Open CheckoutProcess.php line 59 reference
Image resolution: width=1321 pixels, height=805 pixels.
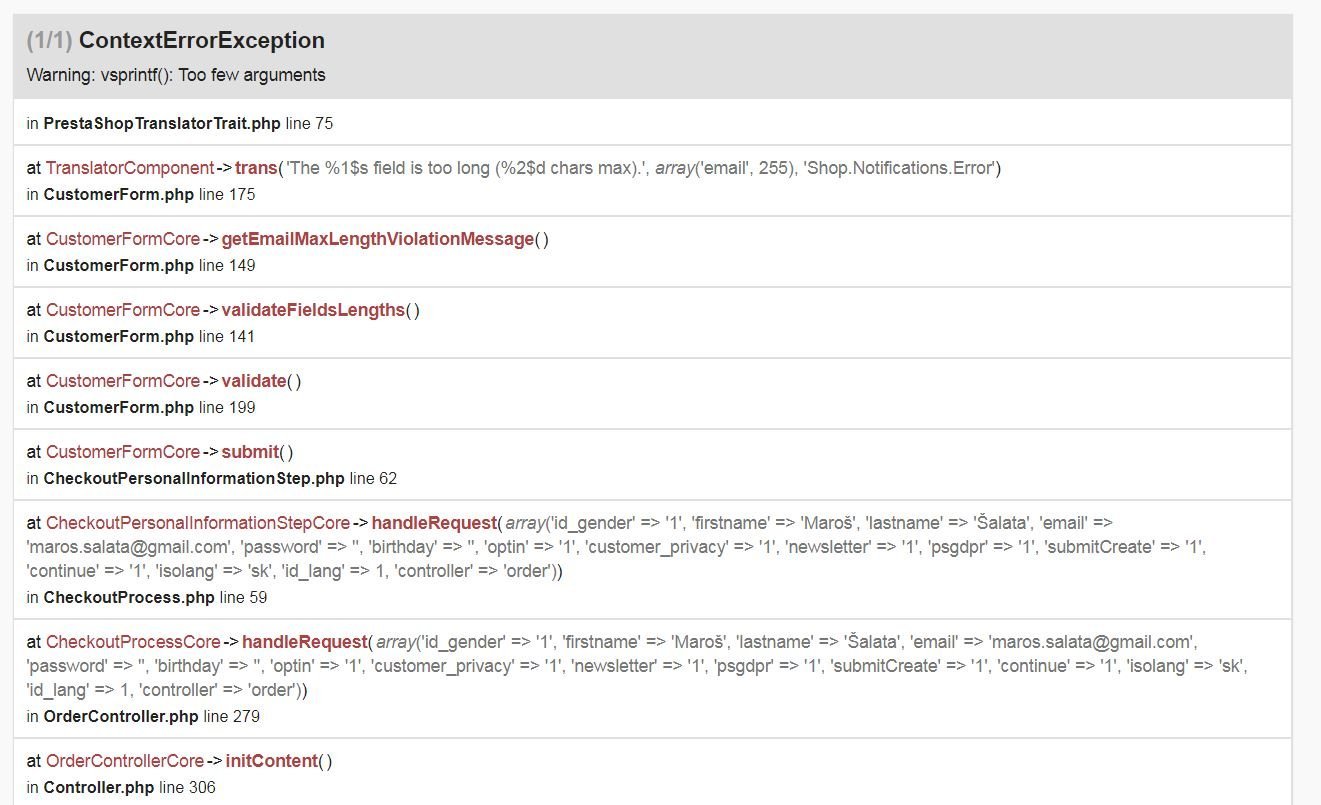coord(128,598)
